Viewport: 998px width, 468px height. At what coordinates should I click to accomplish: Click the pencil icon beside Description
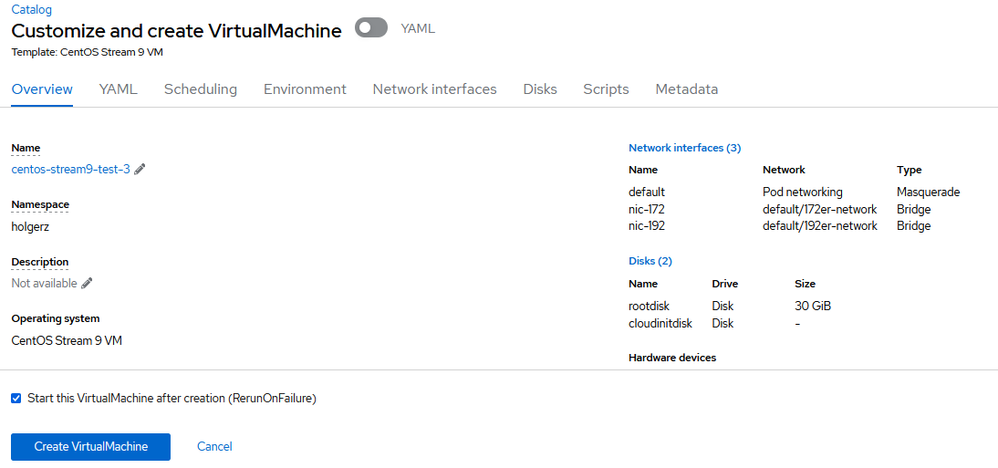[x=87, y=283]
